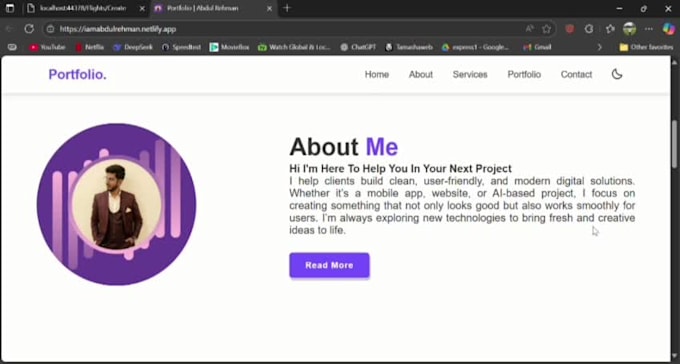Open the Tamashaweb bookmark

coord(409,47)
